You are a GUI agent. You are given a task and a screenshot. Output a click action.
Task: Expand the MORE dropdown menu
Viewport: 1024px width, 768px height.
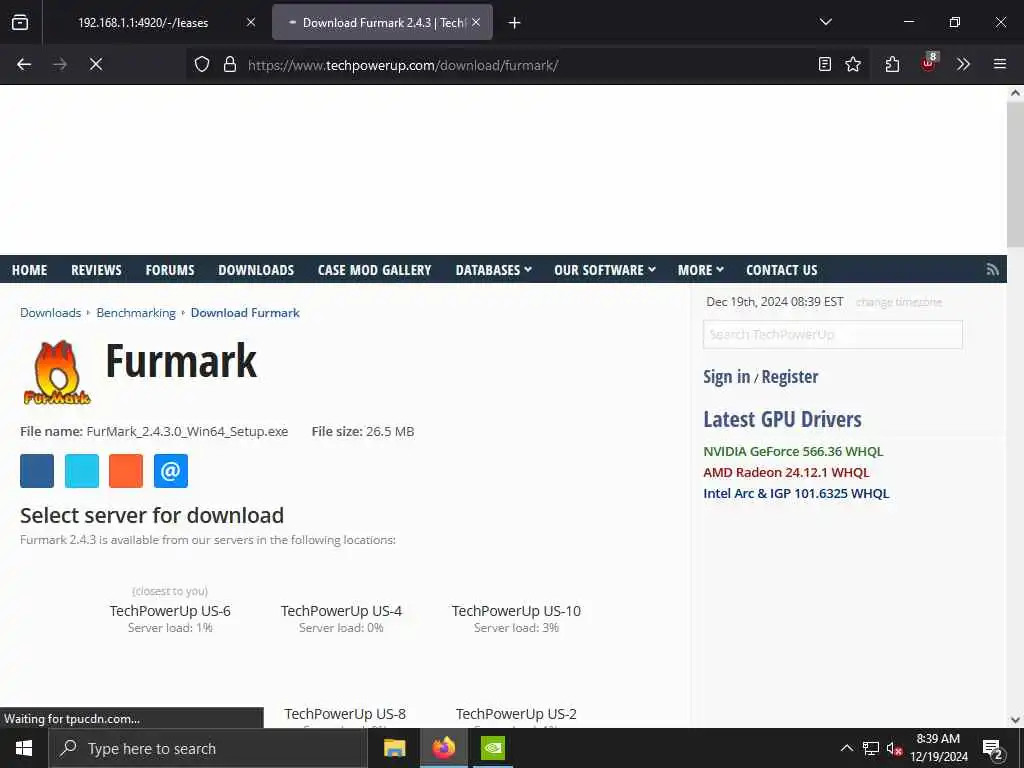(x=701, y=270)
